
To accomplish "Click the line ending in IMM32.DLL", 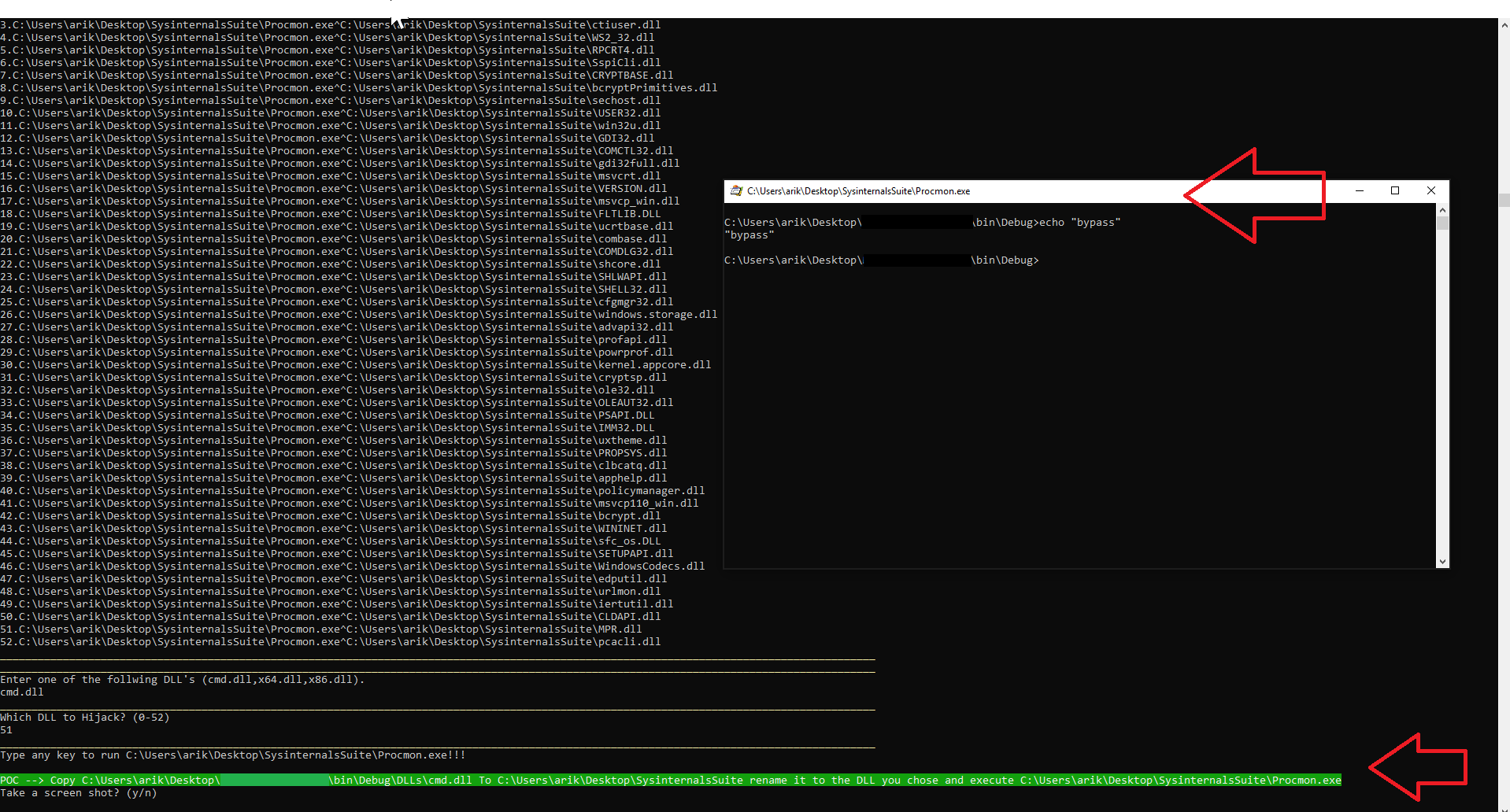I will [x=328, y=428].
